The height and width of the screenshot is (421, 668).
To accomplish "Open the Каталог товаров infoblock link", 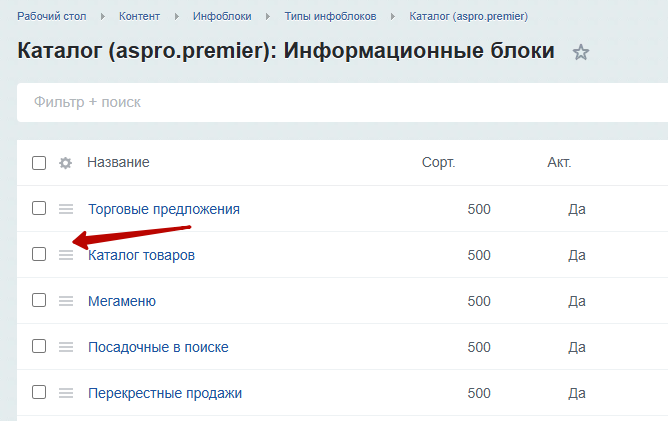I will click(141, 255).
